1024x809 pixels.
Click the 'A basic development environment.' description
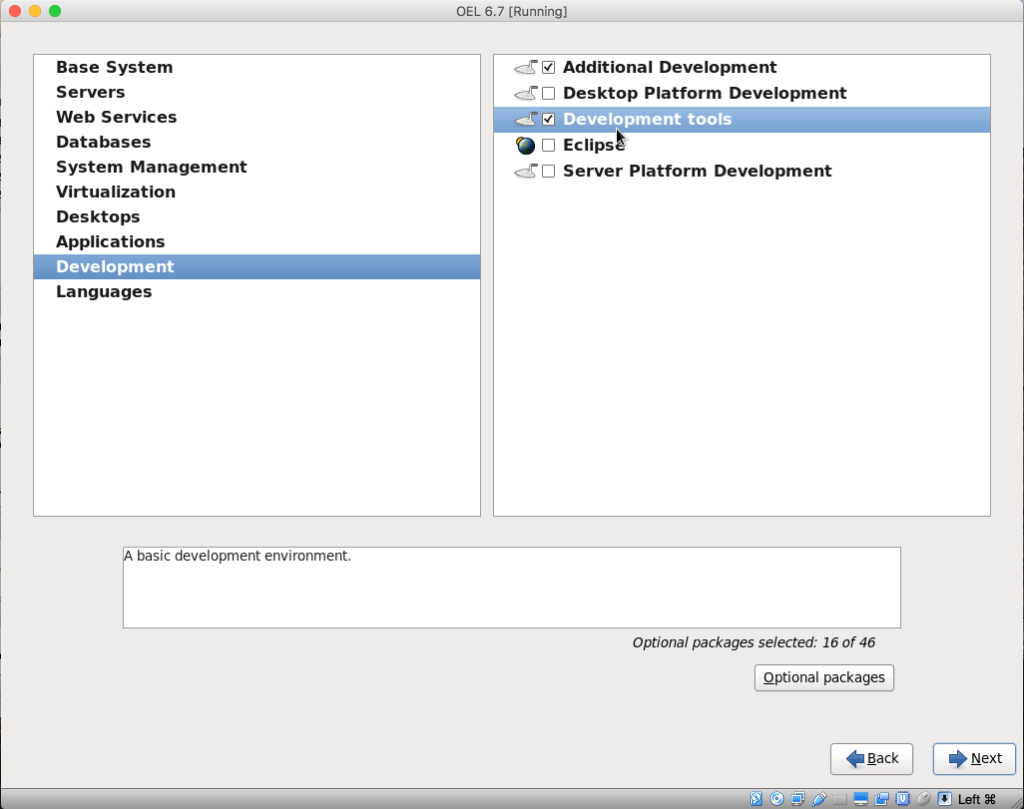point(238,556)
